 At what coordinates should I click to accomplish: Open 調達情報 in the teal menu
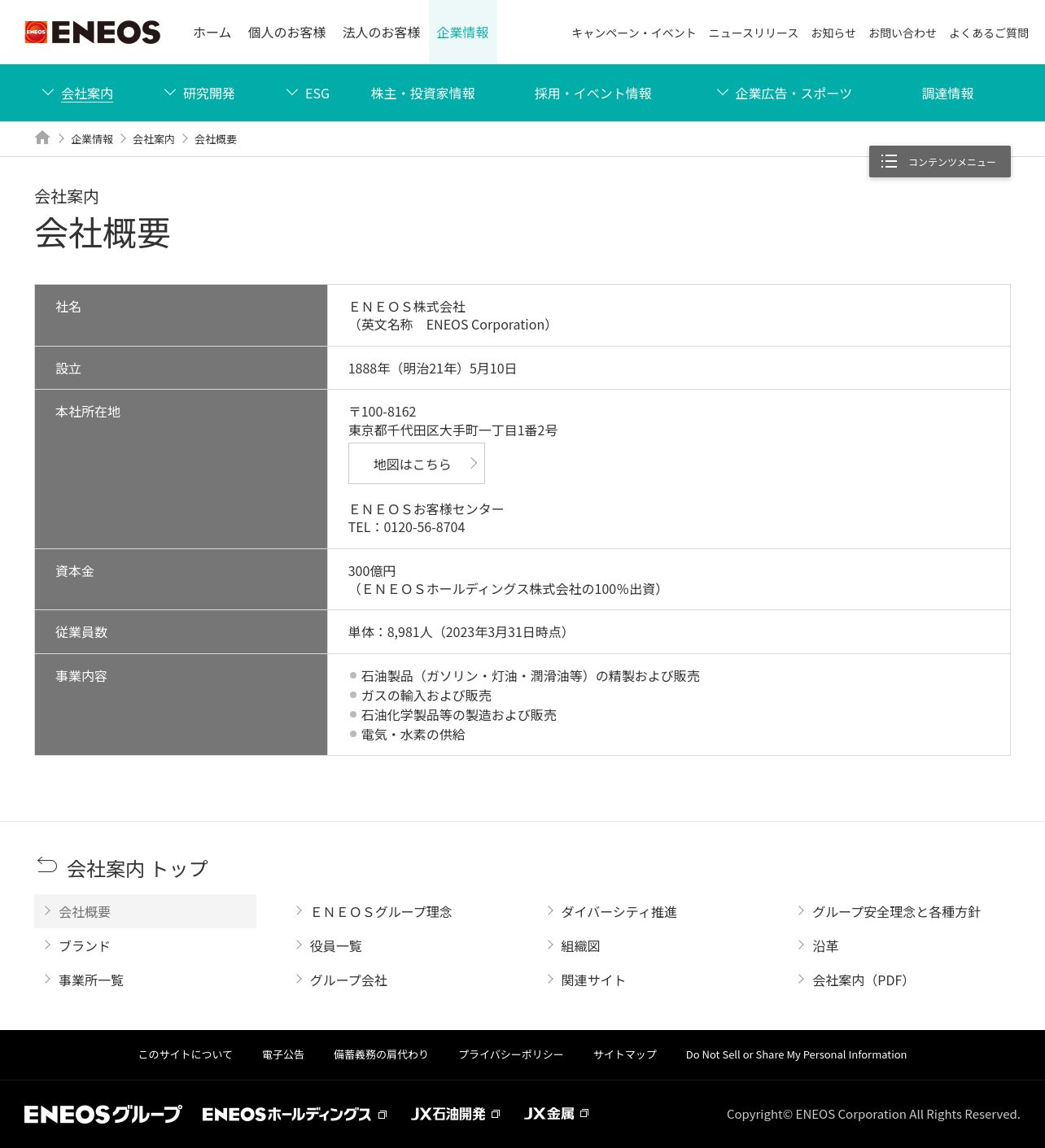click(948, 94)
